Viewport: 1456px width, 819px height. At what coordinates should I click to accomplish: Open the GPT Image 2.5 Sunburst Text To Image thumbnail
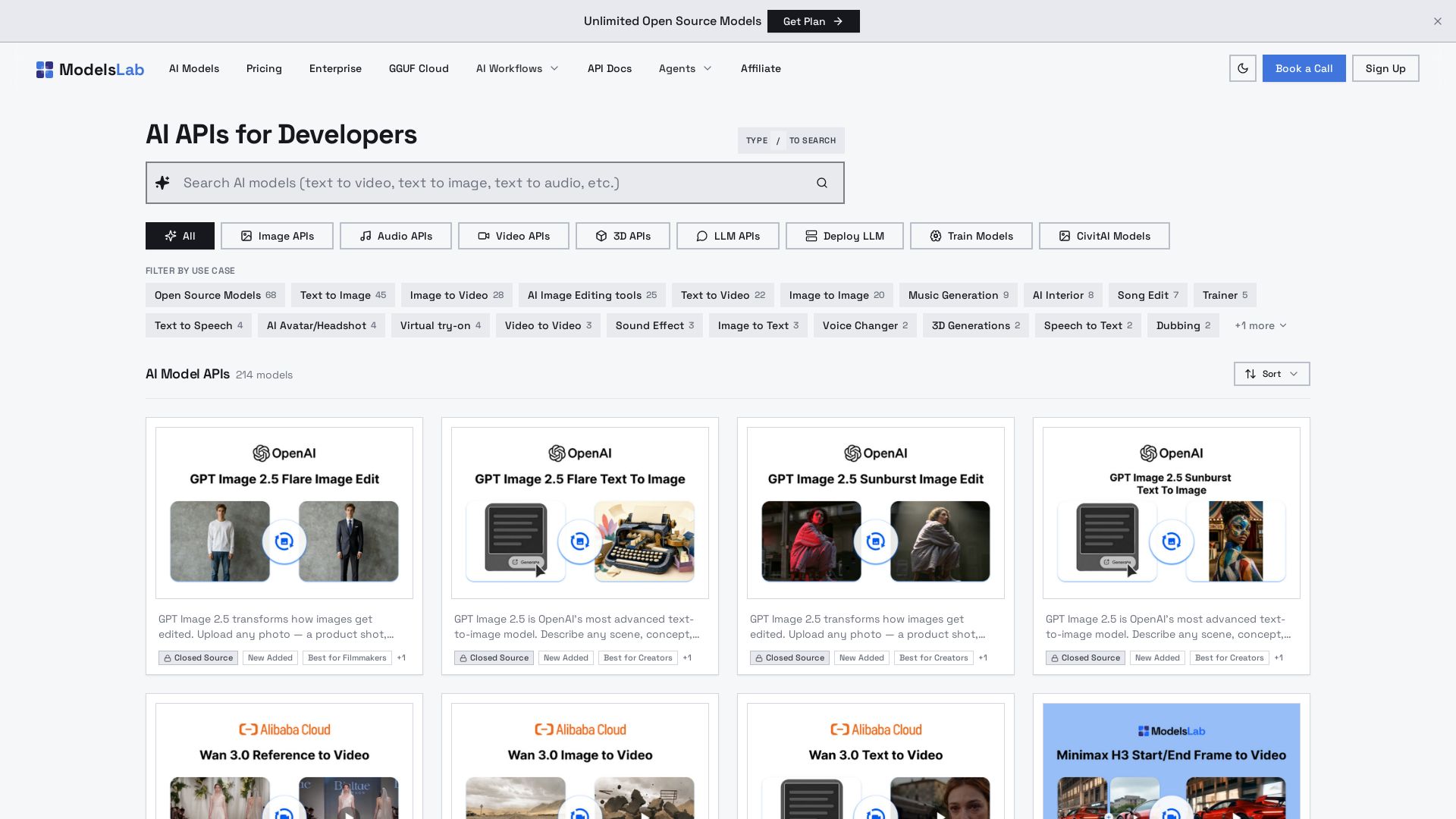point(1172,513)
